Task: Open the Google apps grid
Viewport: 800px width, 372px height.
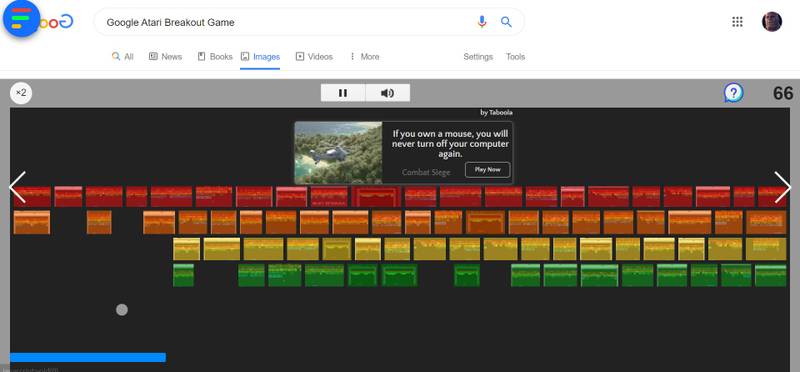Action: pyautogui.click(x=737, y=21)
